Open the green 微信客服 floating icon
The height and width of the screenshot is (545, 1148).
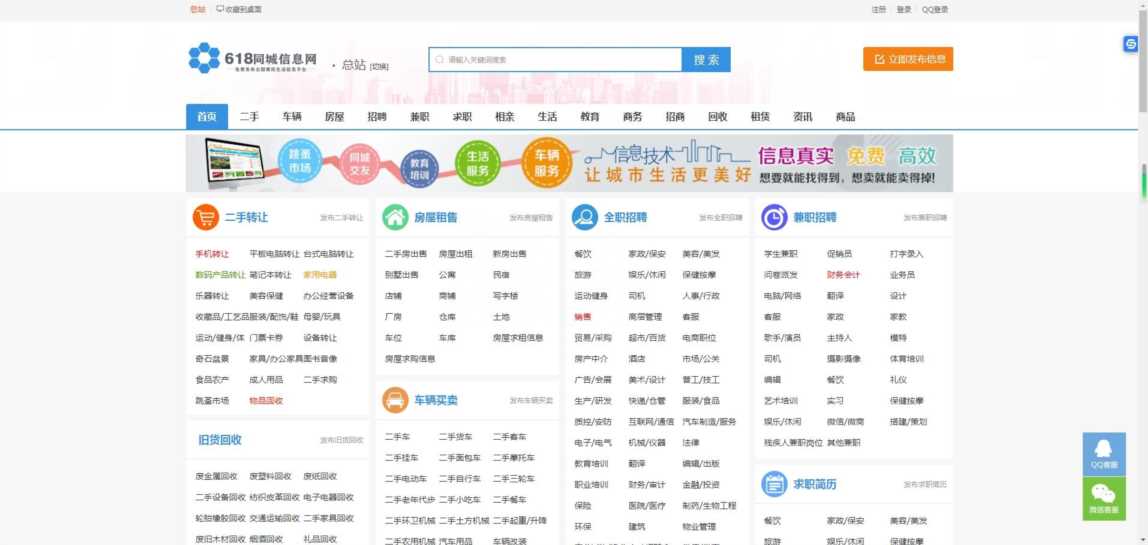(x=1103, y=498)
